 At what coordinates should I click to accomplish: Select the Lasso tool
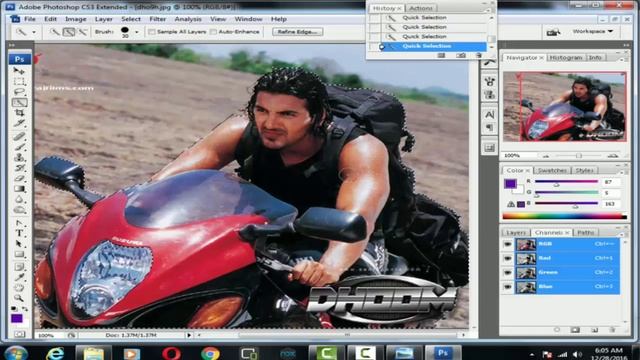[x=19, y=92]
